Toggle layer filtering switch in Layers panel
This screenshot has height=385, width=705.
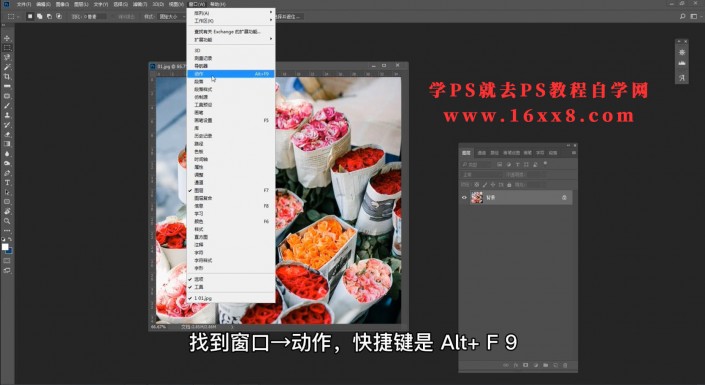tap(545, 163)
